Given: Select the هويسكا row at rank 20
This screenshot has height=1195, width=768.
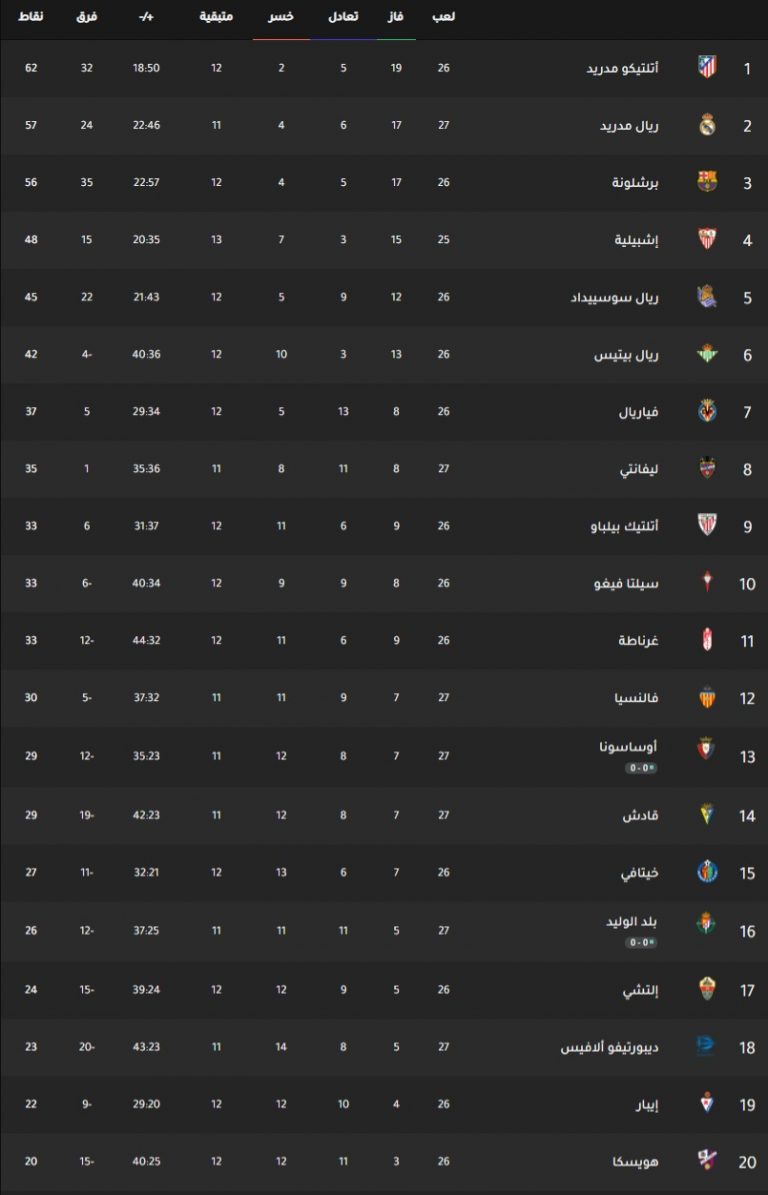Looking at the screenshot, I should [384, 1161].
